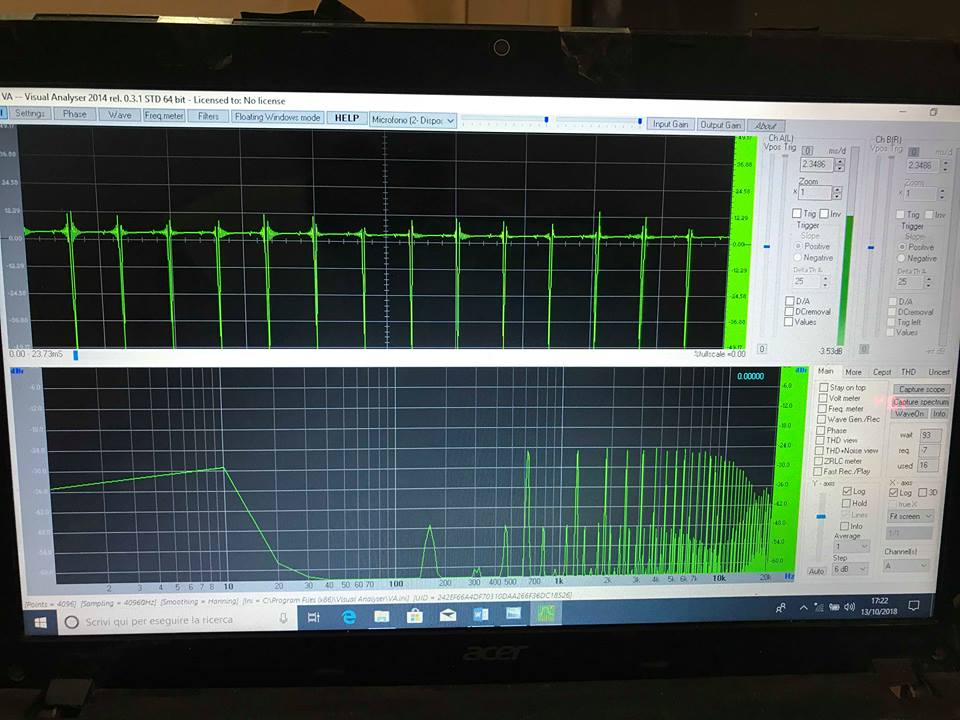960x720 pixels.
Task: Enable the ZRLC meter checkbox
Action: click(819, 461)
